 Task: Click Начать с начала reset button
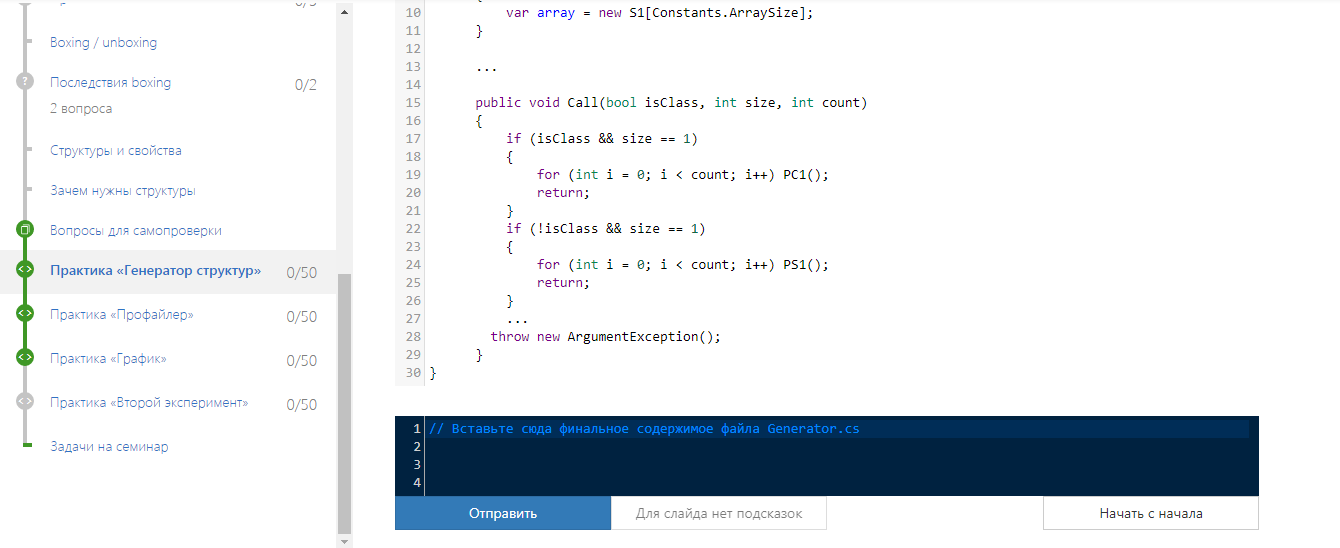pos(1150,513)
